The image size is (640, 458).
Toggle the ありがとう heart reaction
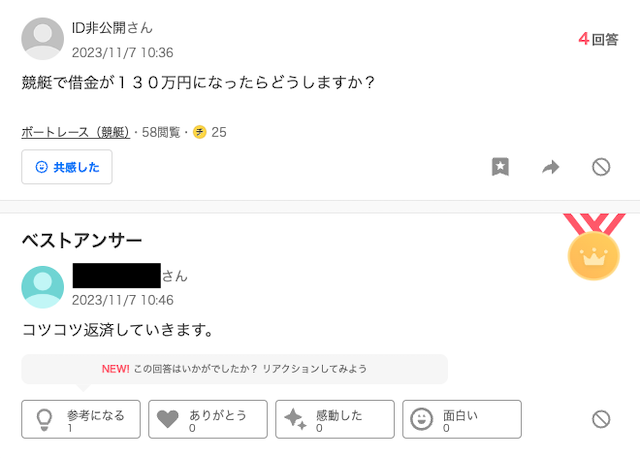[x=208, y=420]
